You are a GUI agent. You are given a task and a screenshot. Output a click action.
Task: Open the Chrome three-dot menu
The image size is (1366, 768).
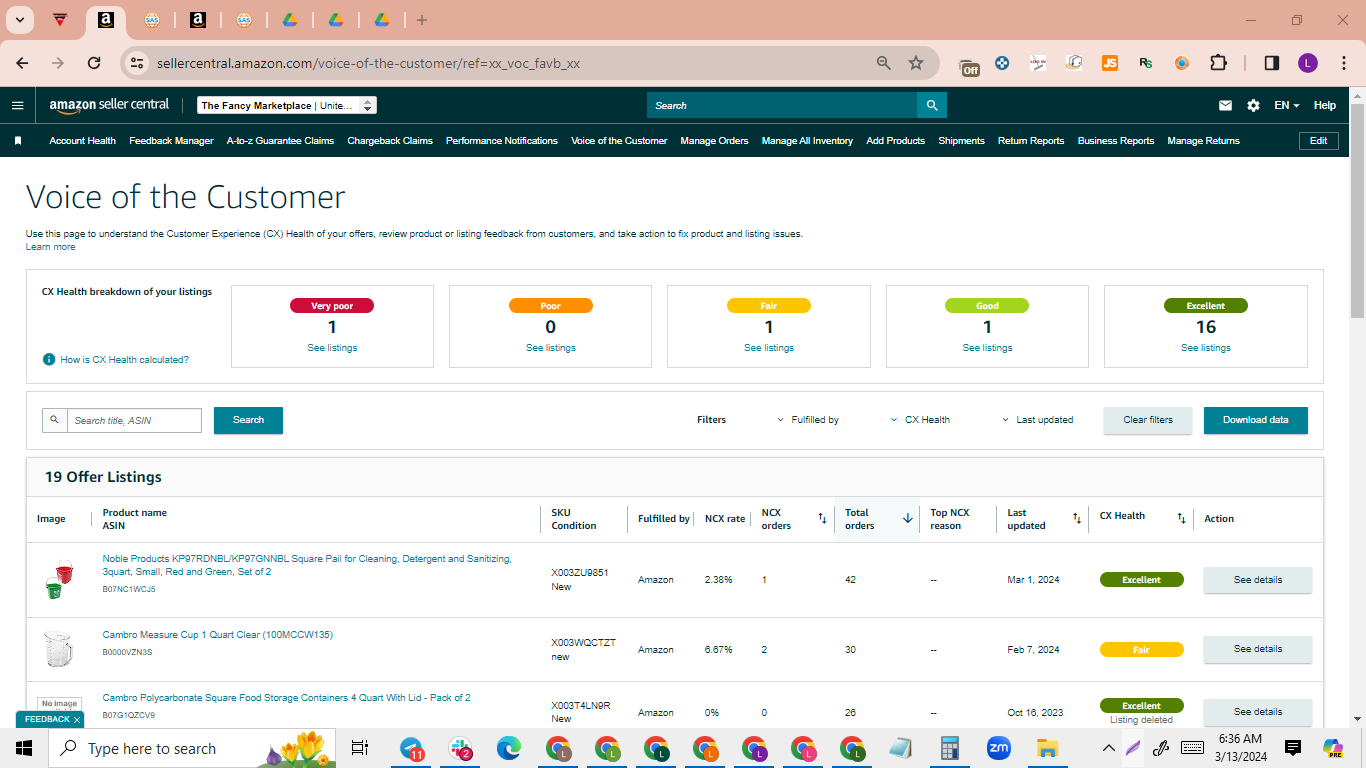(1343, 63)
